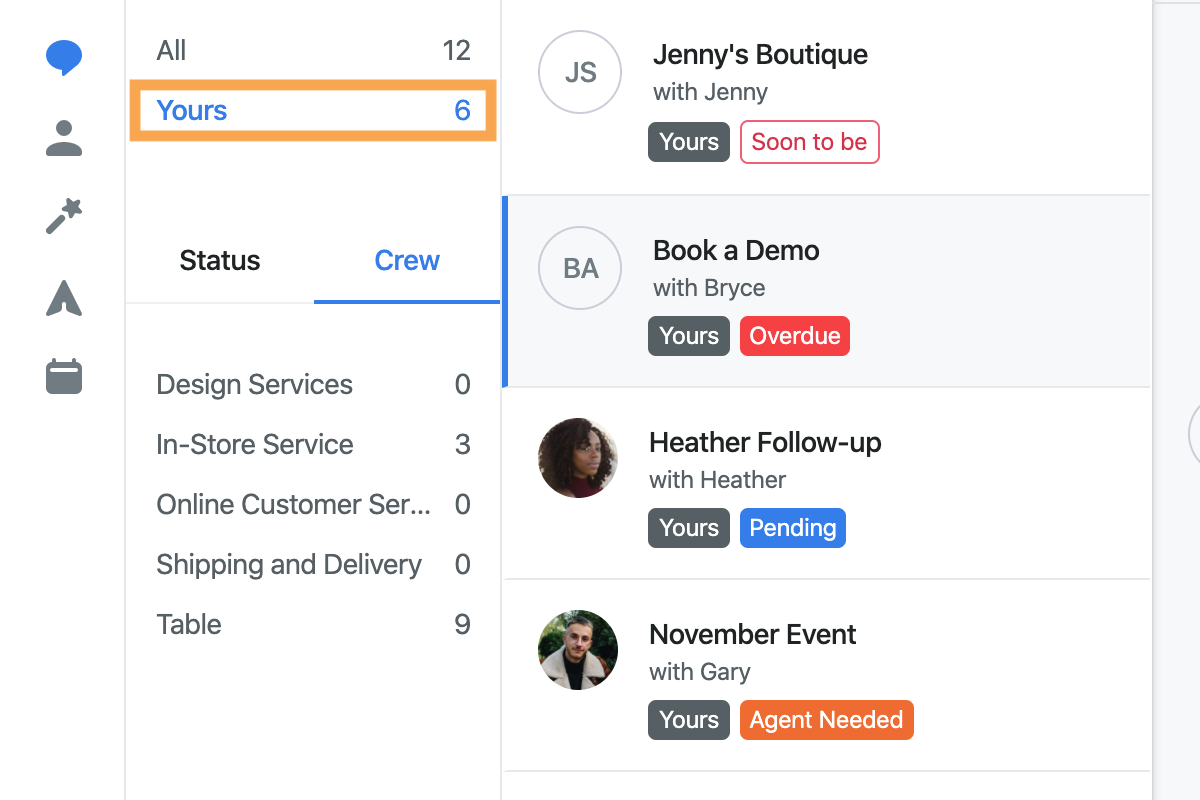Screen dimensions: 1200x800
Task: Click the count 3 beside In-Store Service
Action: pyautogui.click(x=462, y=445)
